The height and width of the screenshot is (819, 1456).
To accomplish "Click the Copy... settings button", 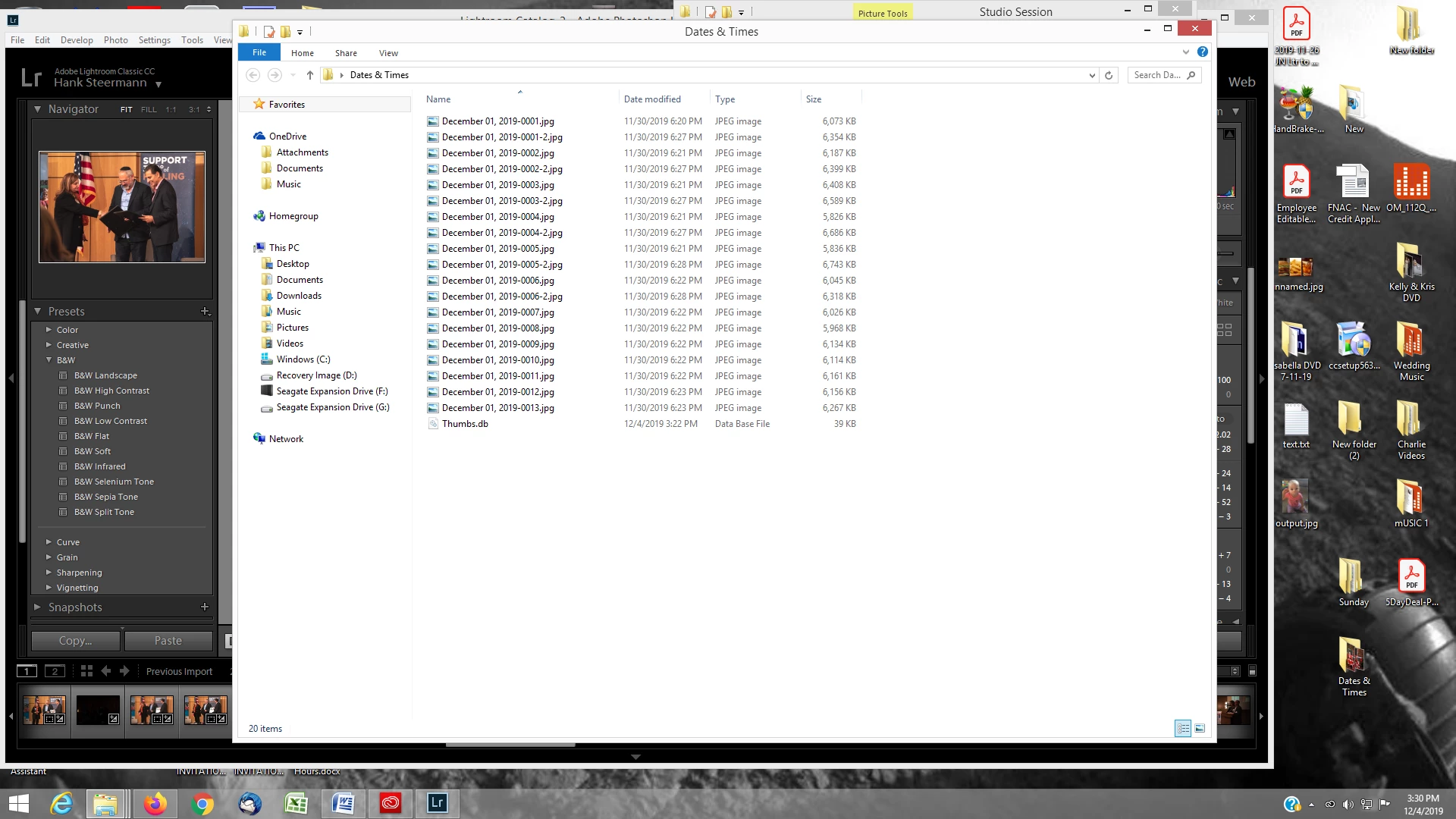I will (x=75, y=641).
